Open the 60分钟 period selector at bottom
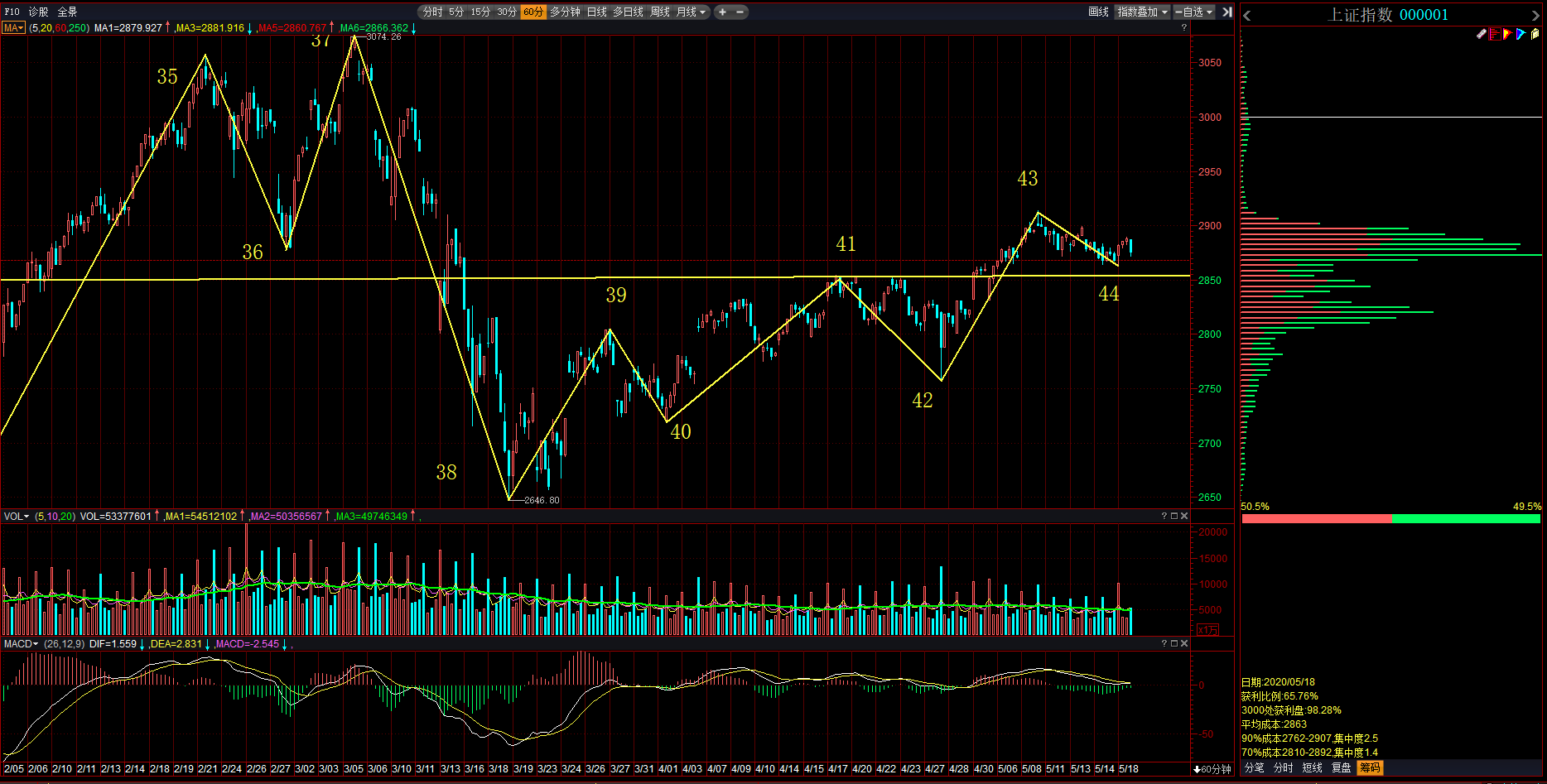 1212,769
